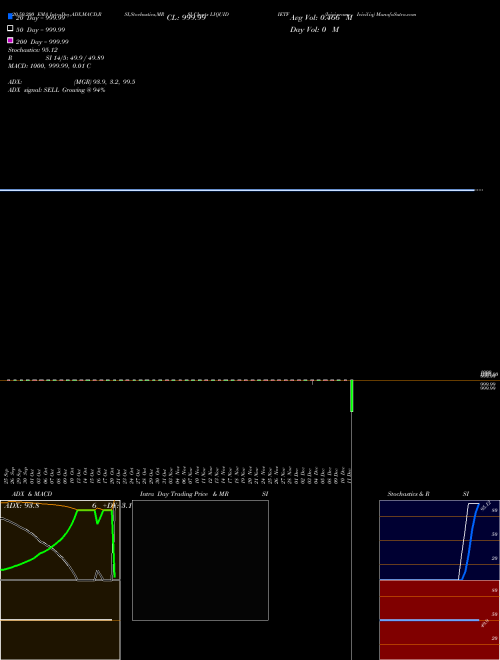Click the white 50 Day legend swatch

(10, 28)
